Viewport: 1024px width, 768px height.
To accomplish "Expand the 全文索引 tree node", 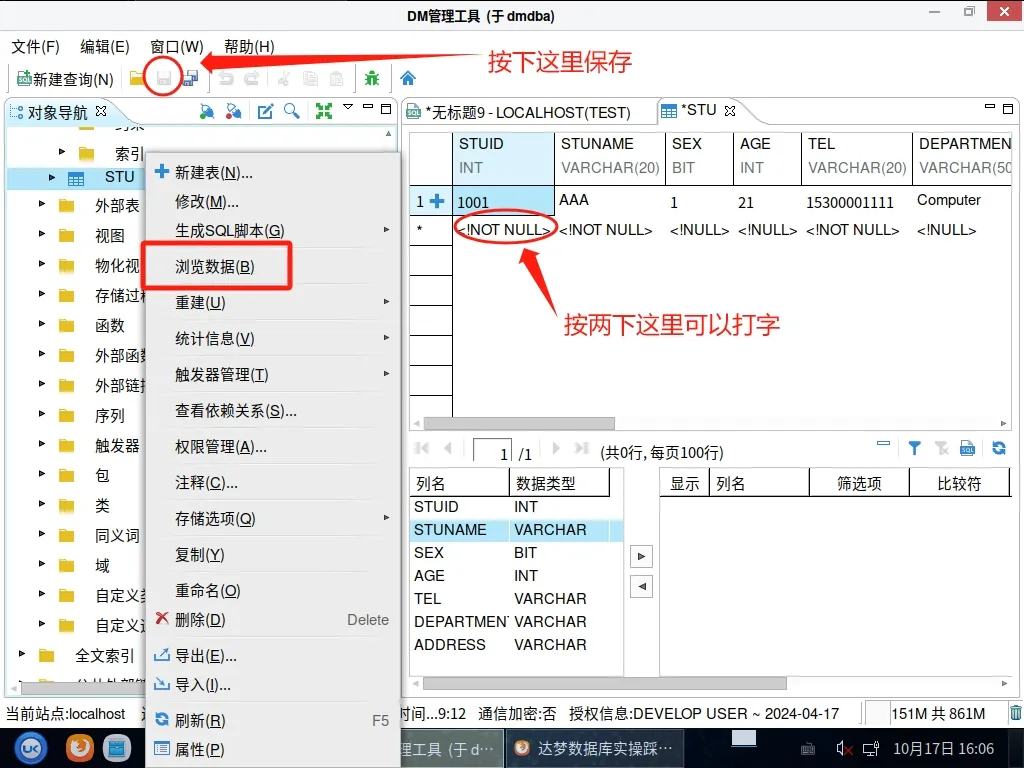I will click(x=22, y=655).
